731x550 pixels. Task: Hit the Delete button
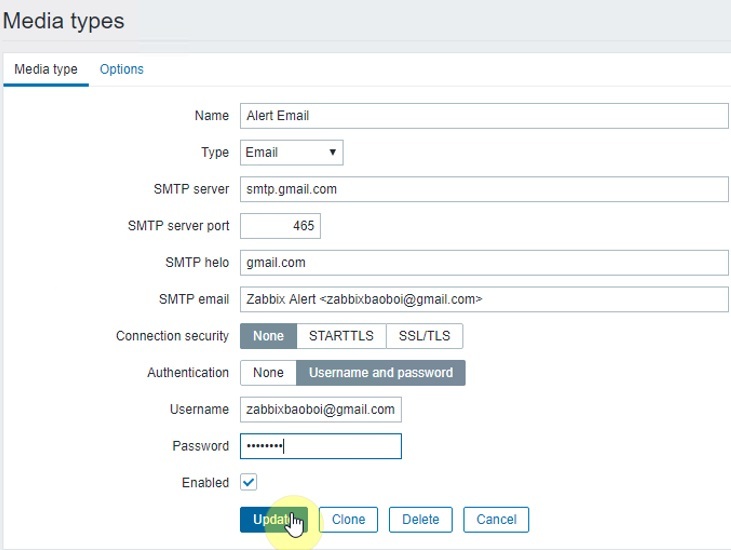click(421, 520)
